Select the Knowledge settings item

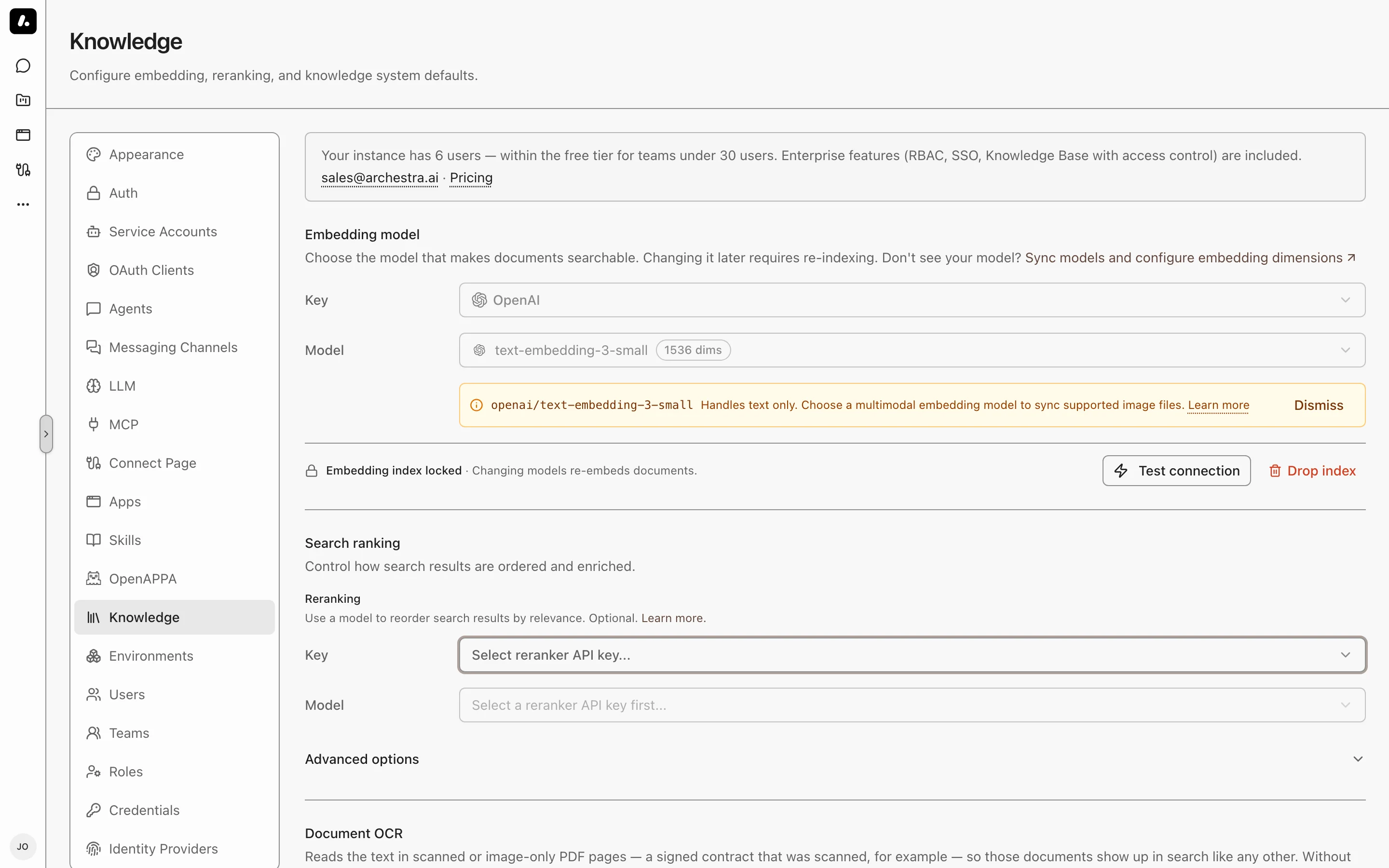[175, 617]
